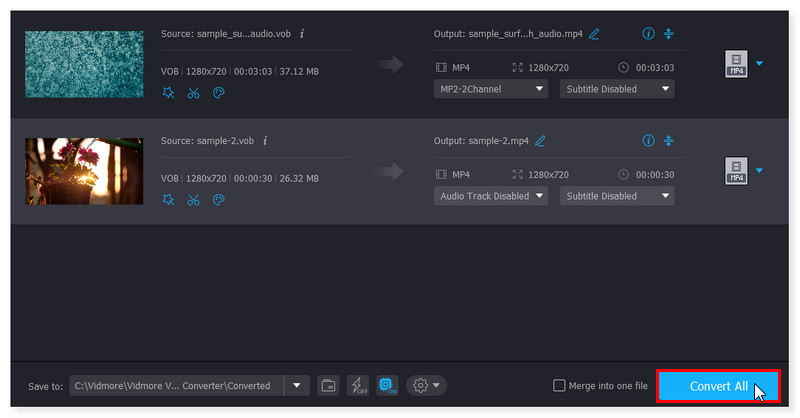
Task: Open the output folder icon
Action: coord(328,386)
